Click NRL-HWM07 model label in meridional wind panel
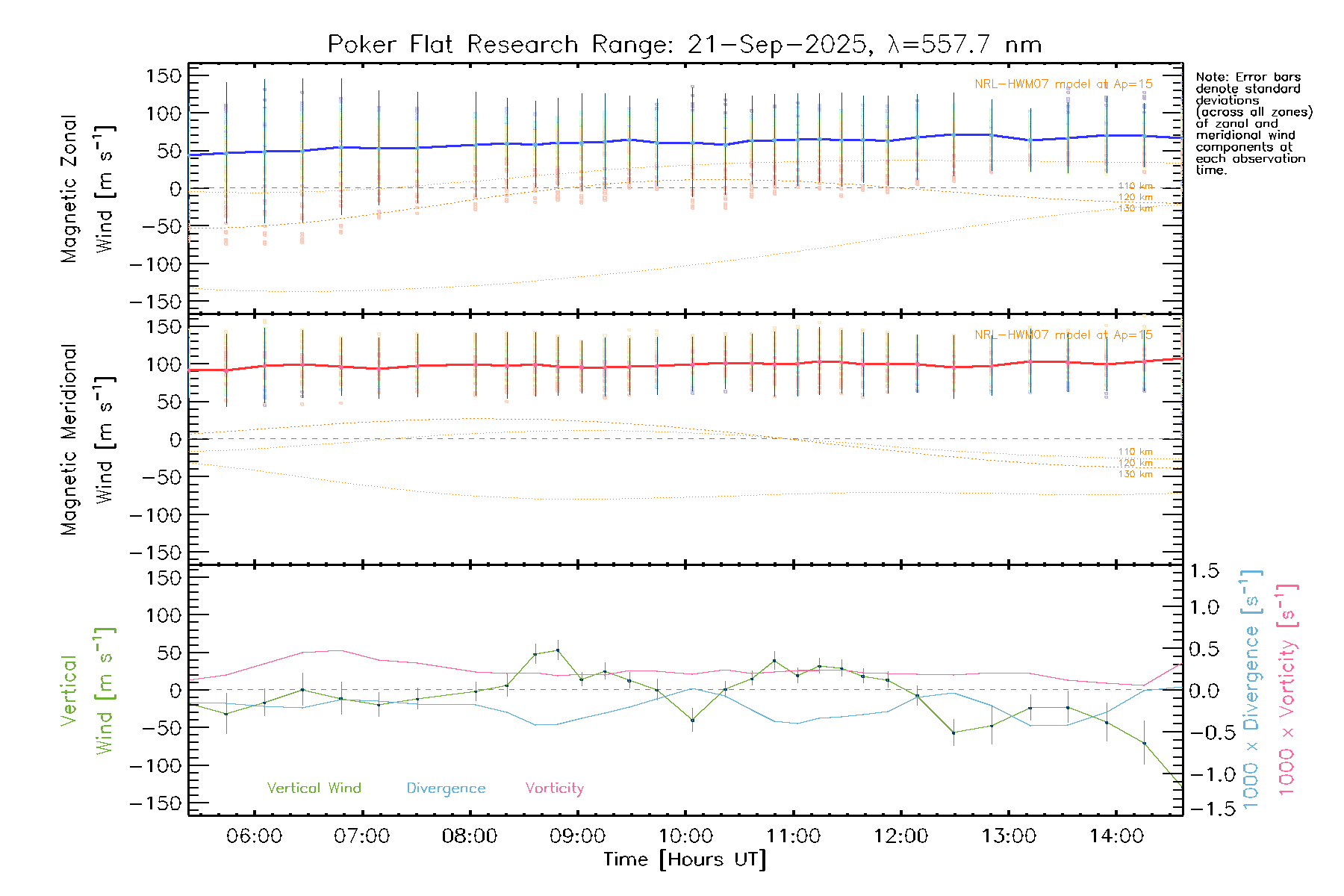Screen dimensions: 1344x896 point(1063,335)
